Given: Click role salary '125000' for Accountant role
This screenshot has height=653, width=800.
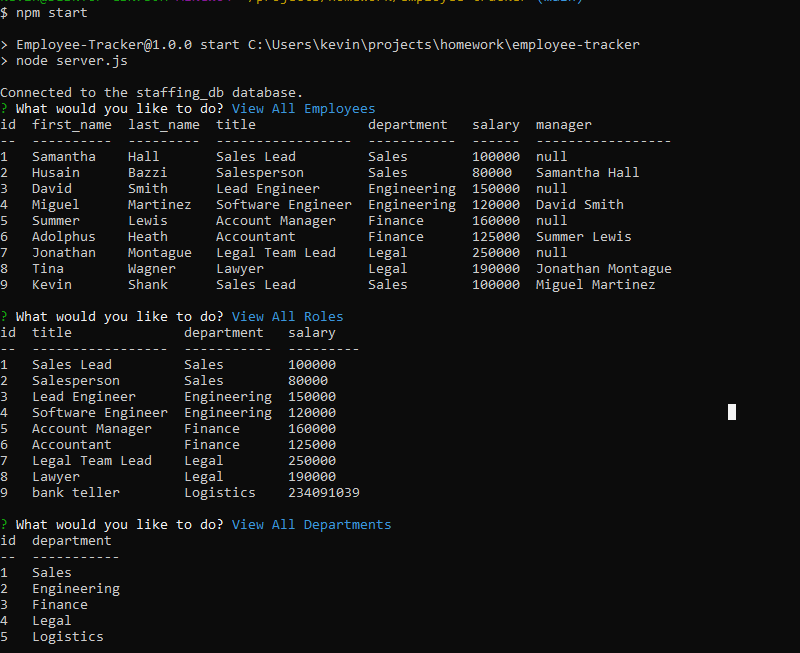Looking at the screenshot, I should tap(312, 445).
